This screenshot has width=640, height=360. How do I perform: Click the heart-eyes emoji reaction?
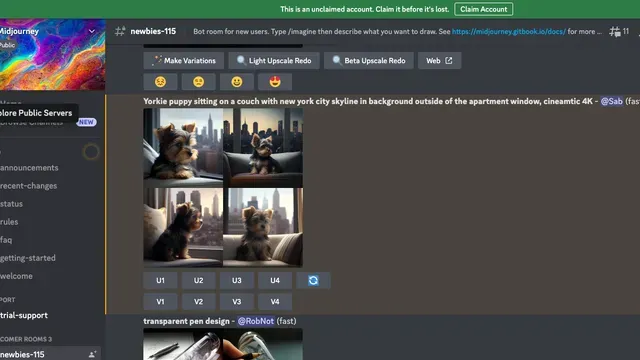pos(275,82)
